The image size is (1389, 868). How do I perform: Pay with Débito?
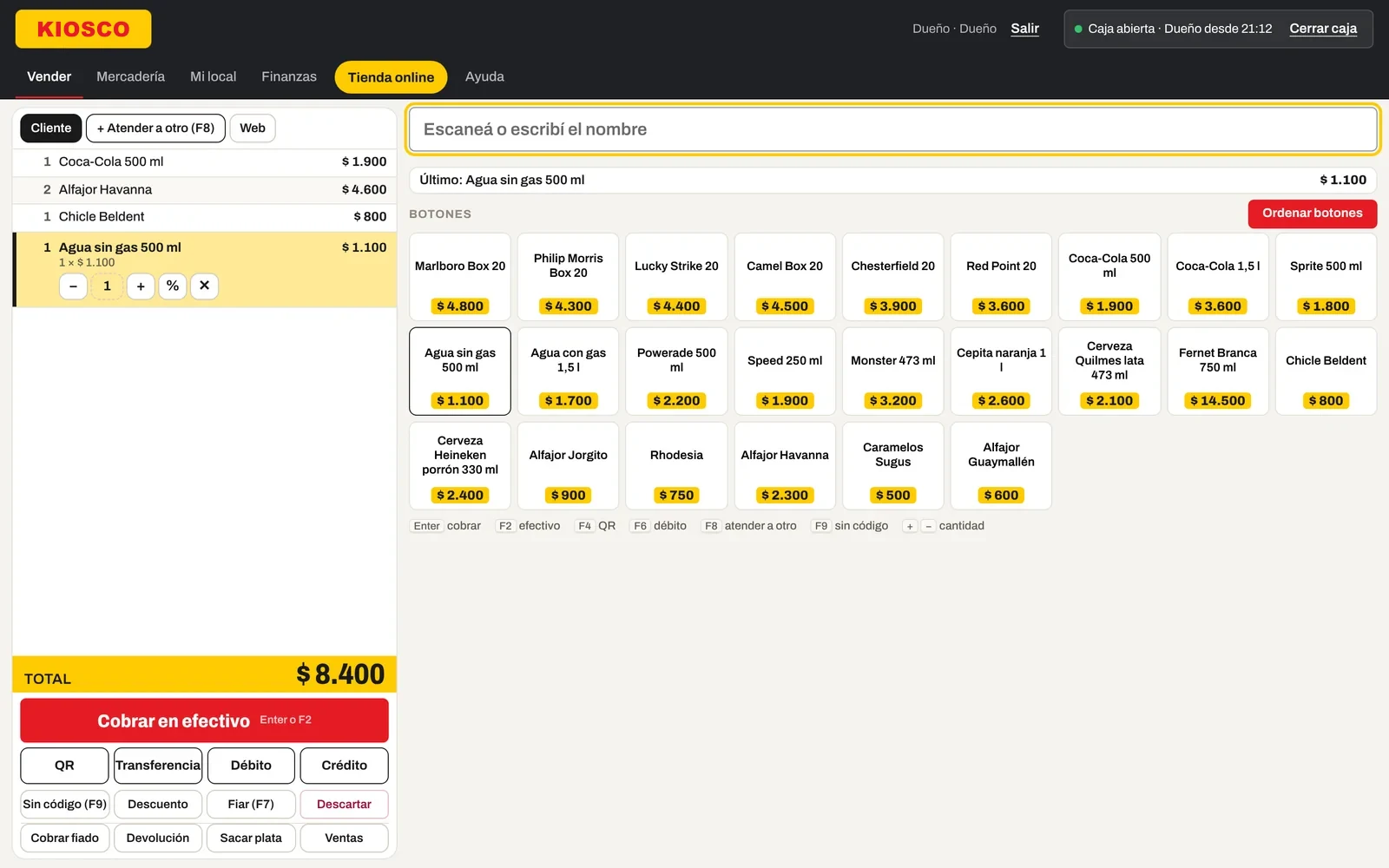(x=251, y=766)
